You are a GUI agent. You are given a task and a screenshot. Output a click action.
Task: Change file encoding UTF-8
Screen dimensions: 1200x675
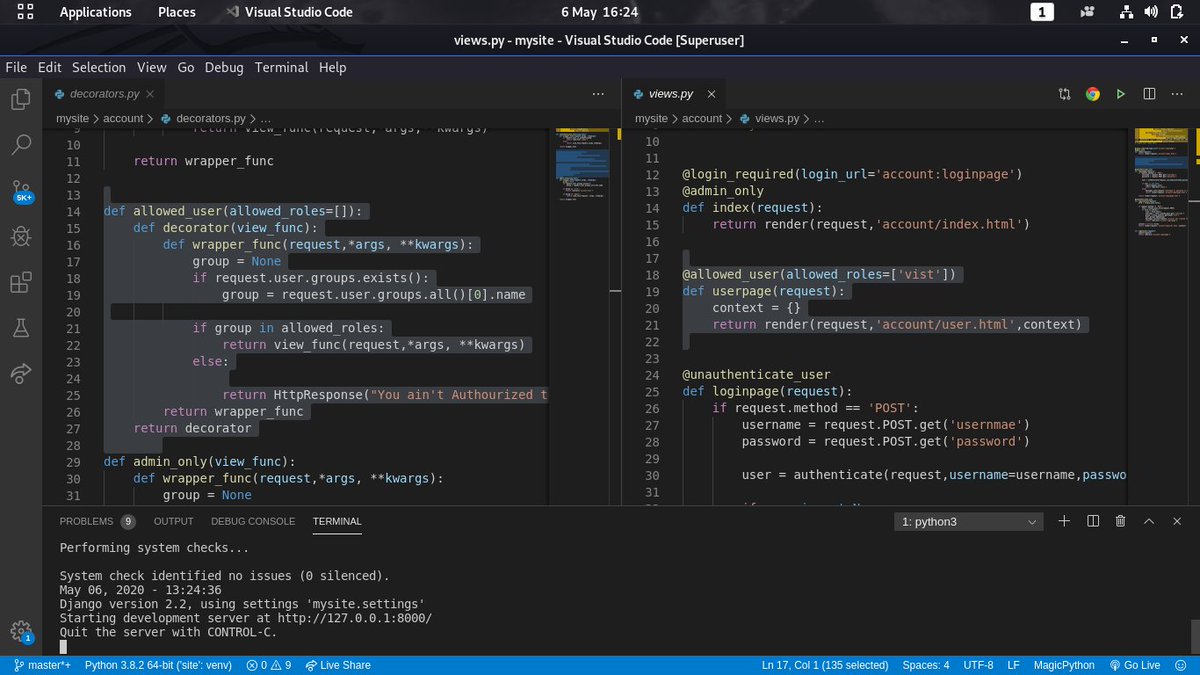click(x=978, y=665)
